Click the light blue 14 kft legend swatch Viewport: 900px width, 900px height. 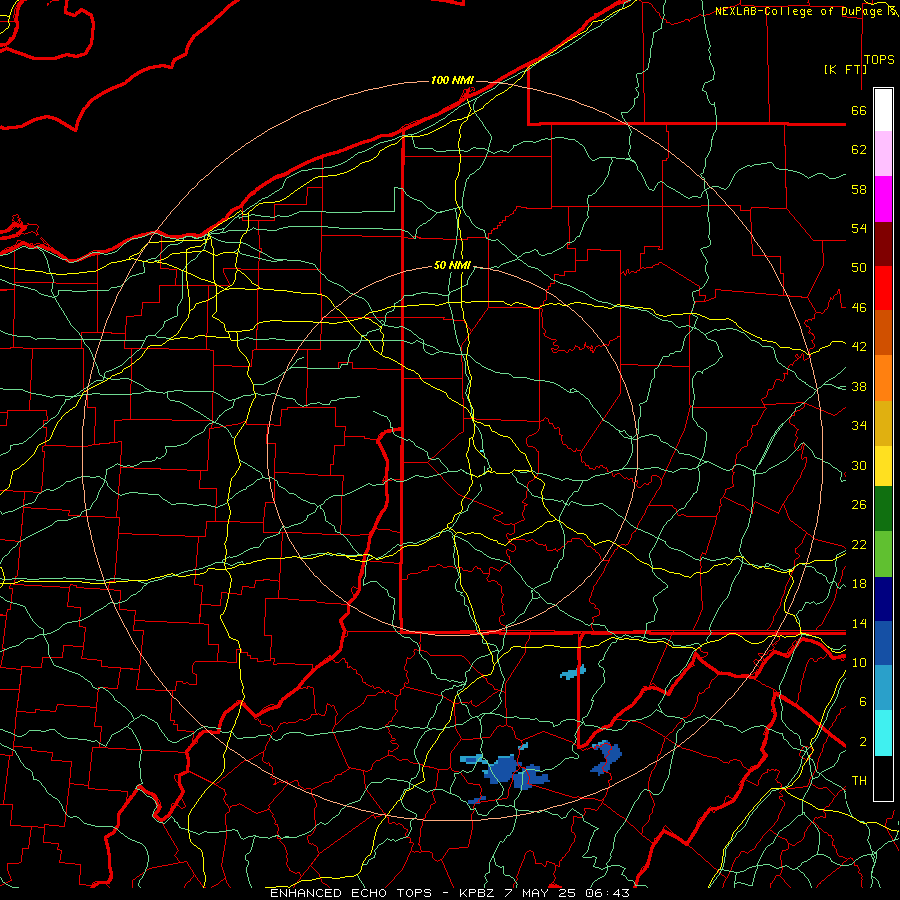(x=883, y=687)
